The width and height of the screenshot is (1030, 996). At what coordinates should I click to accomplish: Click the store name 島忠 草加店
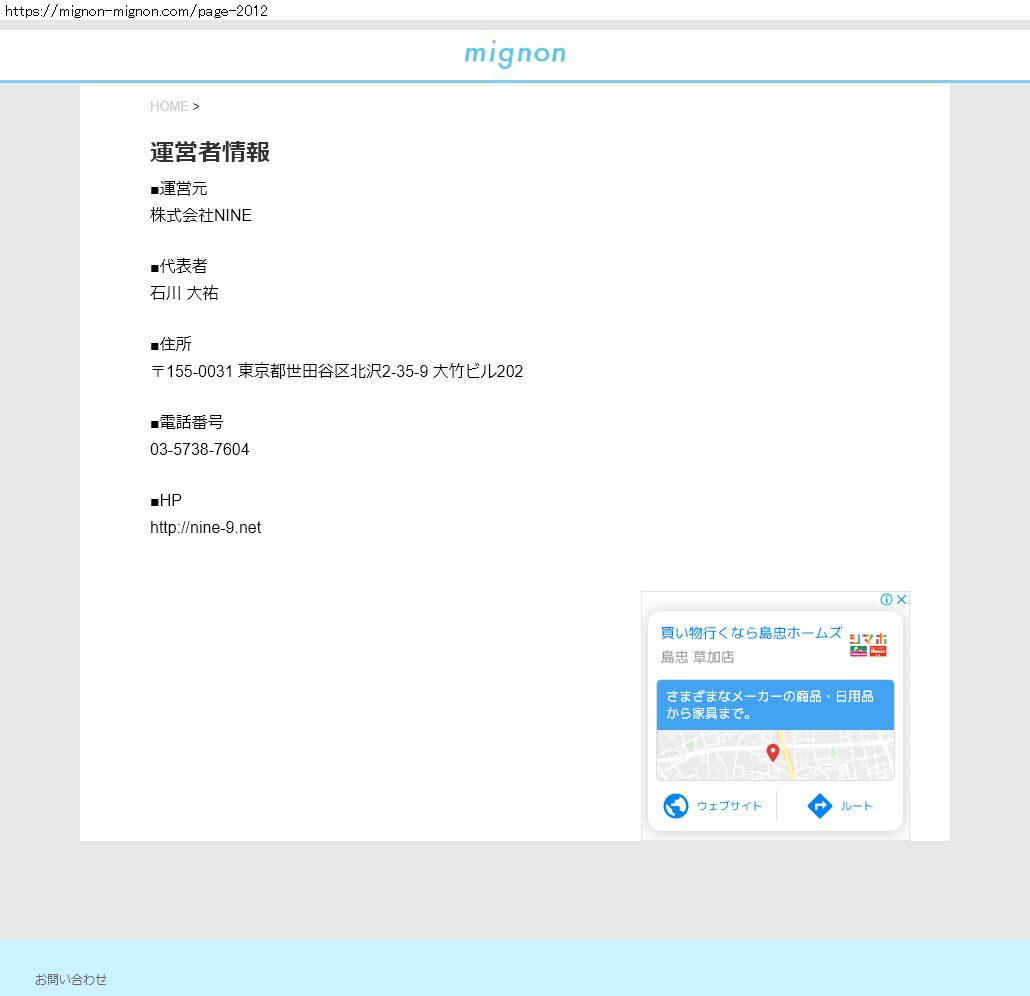[x=697, y=657]
